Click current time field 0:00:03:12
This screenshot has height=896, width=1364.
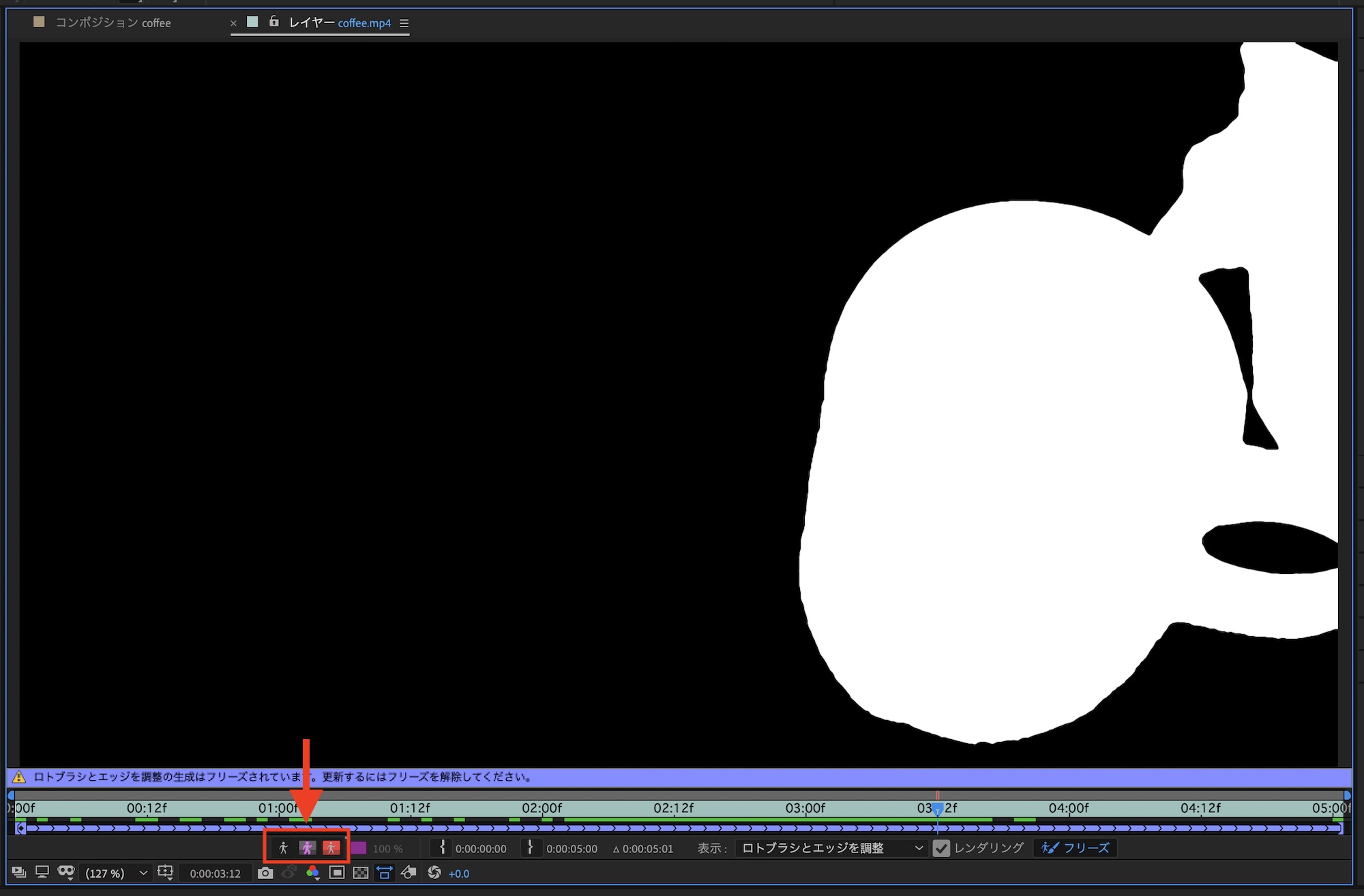(x=215, y=873)
